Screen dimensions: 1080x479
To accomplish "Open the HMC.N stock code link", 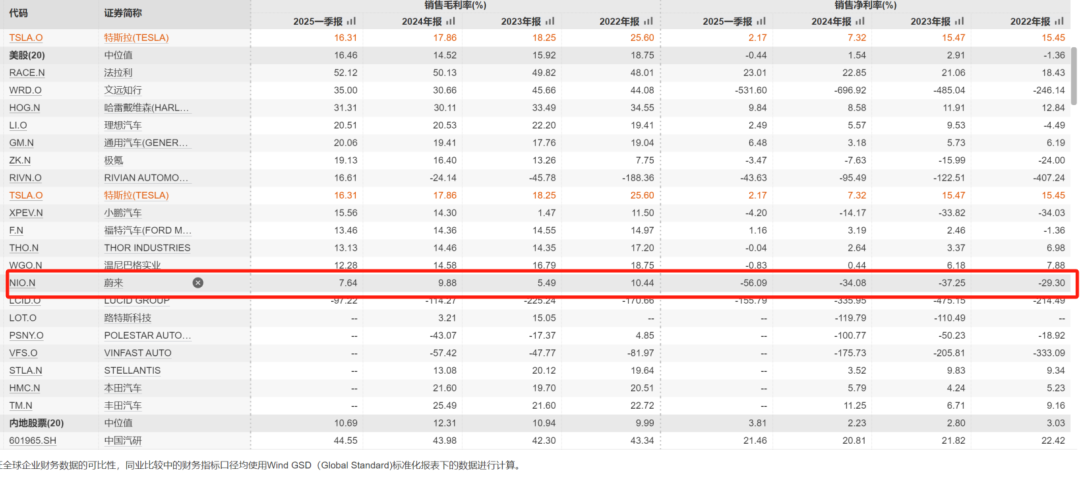I will tap(25, 388).
